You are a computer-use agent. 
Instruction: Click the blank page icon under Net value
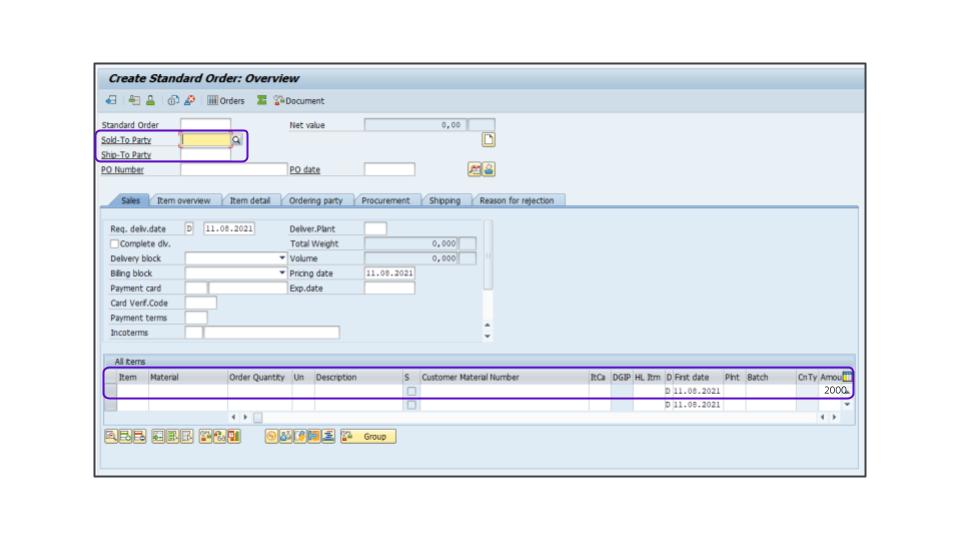pos(489,140)
